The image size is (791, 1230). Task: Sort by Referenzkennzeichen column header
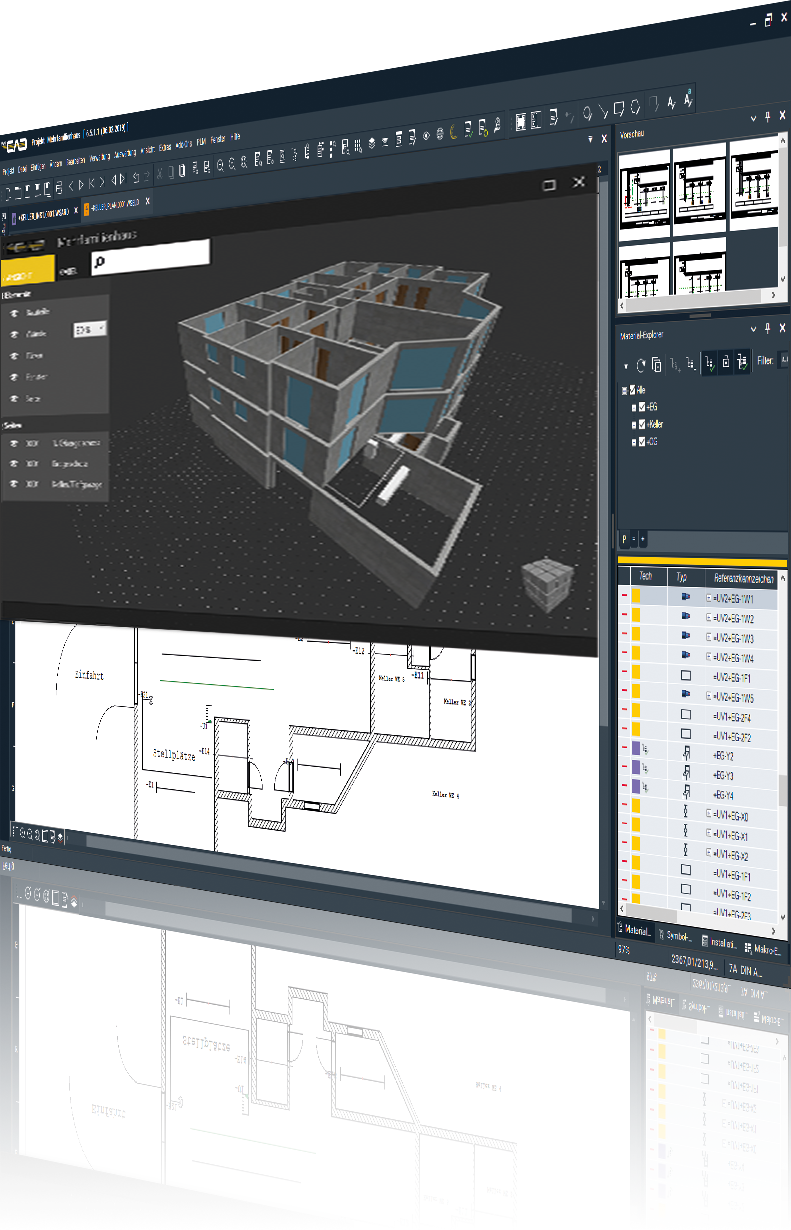click(743, 578)
